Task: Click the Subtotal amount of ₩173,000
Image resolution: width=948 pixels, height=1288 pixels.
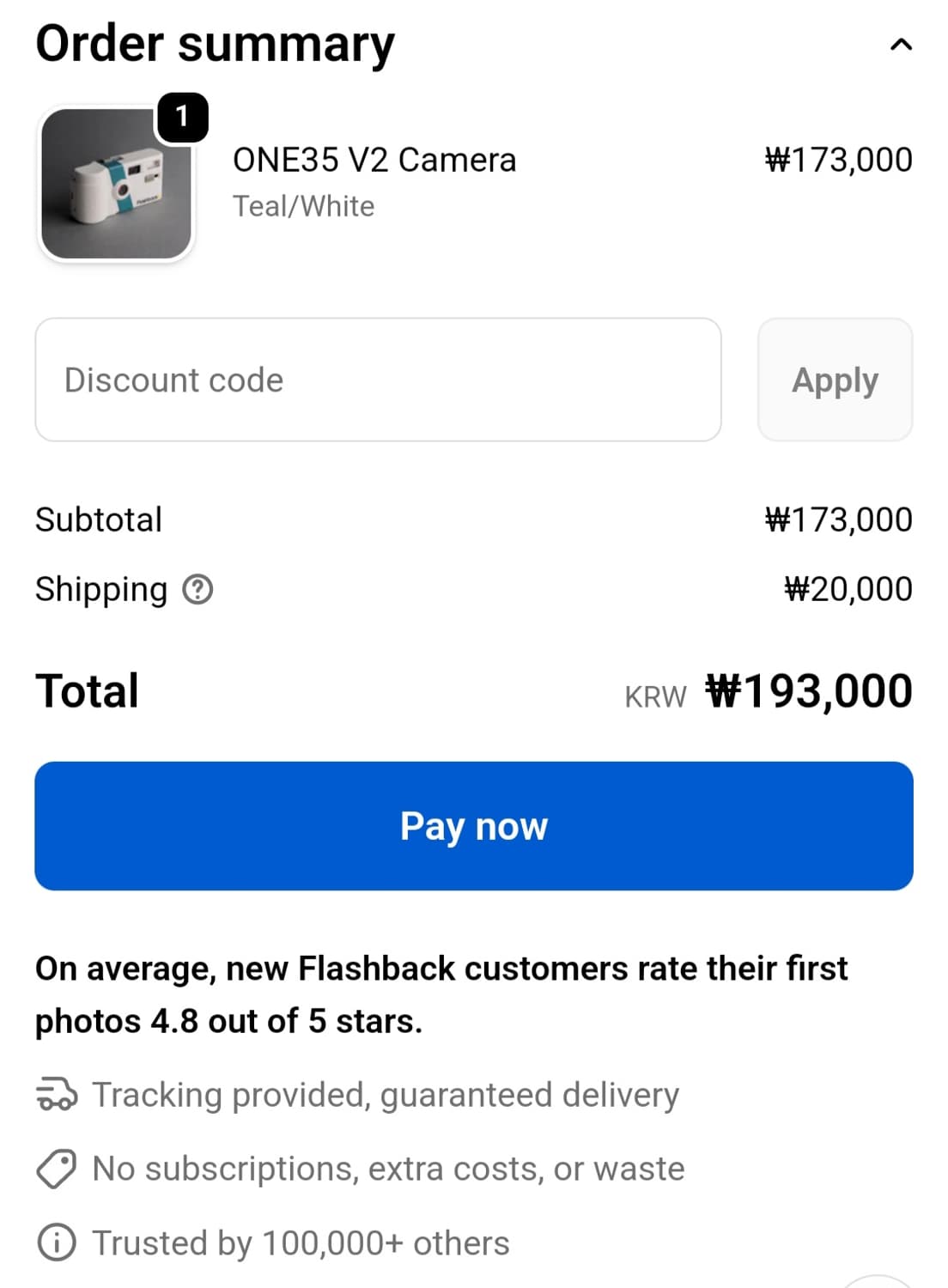Action: [837, 519]
